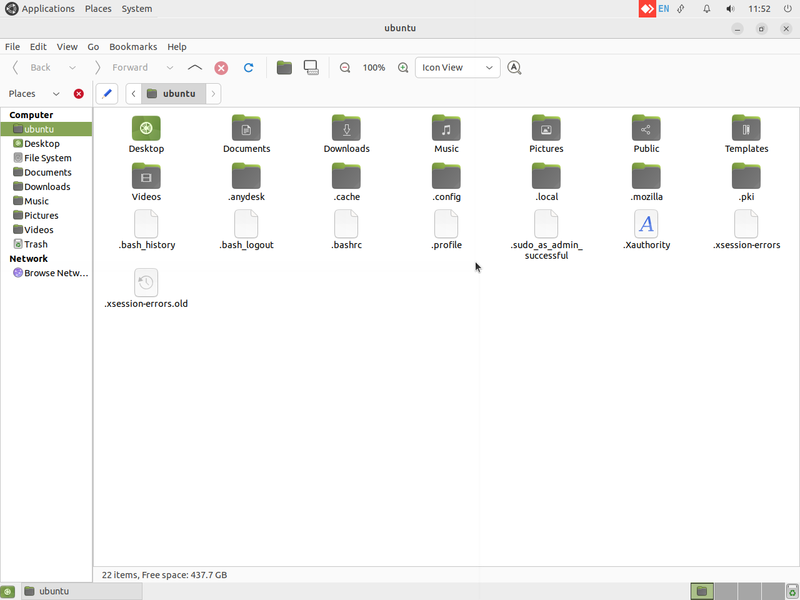The image size is (800, 600).
Task: Click the Up parent folder arrow
Action: pos(195,68)
